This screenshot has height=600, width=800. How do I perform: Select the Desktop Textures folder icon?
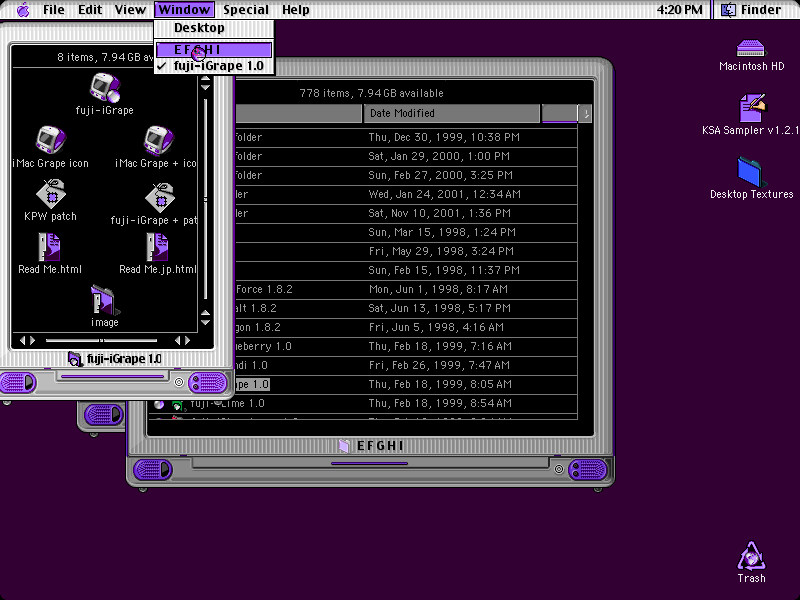[x=751, y=172]
